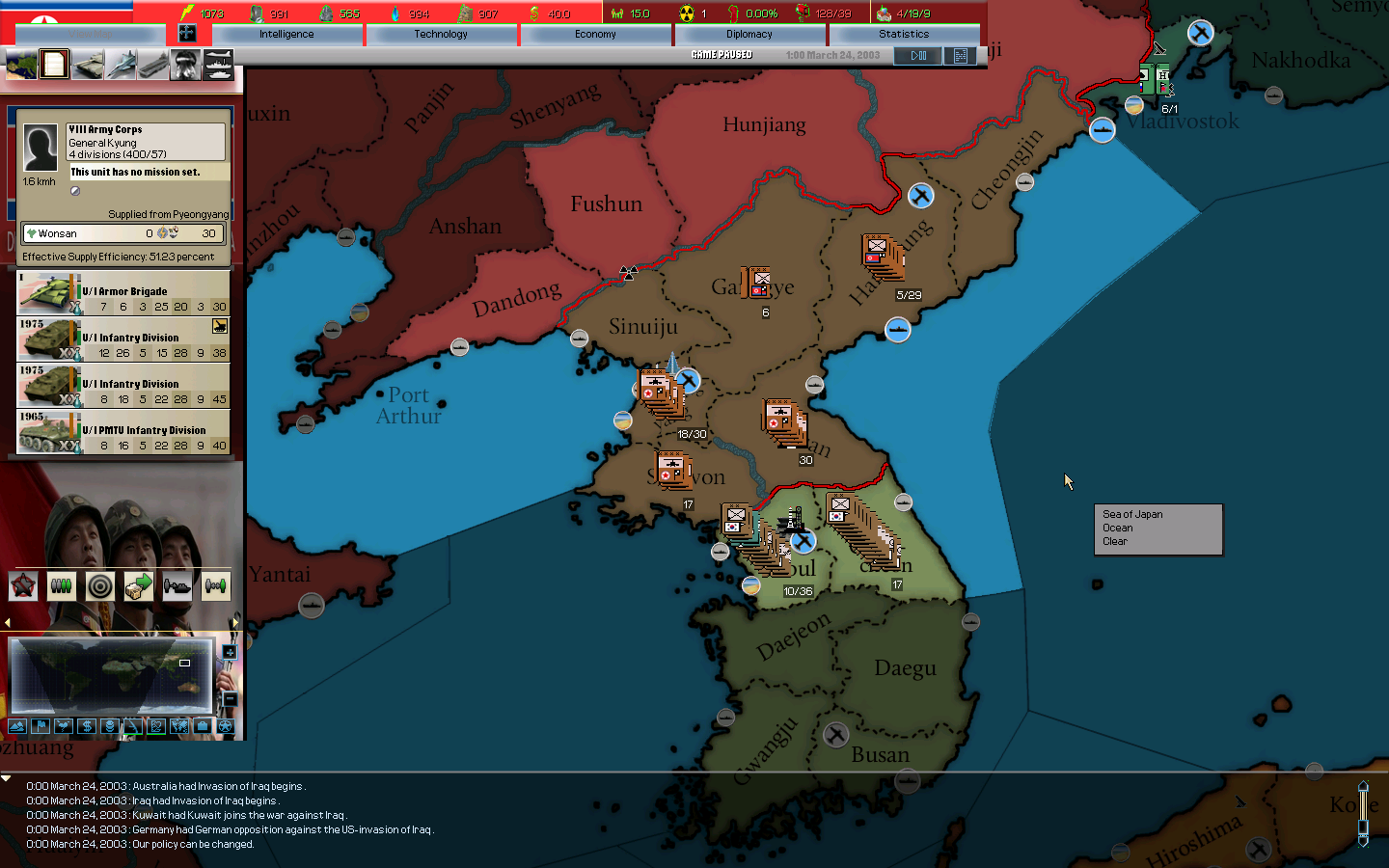
Task: Click the Intelligence button
Action: point(286,34)
